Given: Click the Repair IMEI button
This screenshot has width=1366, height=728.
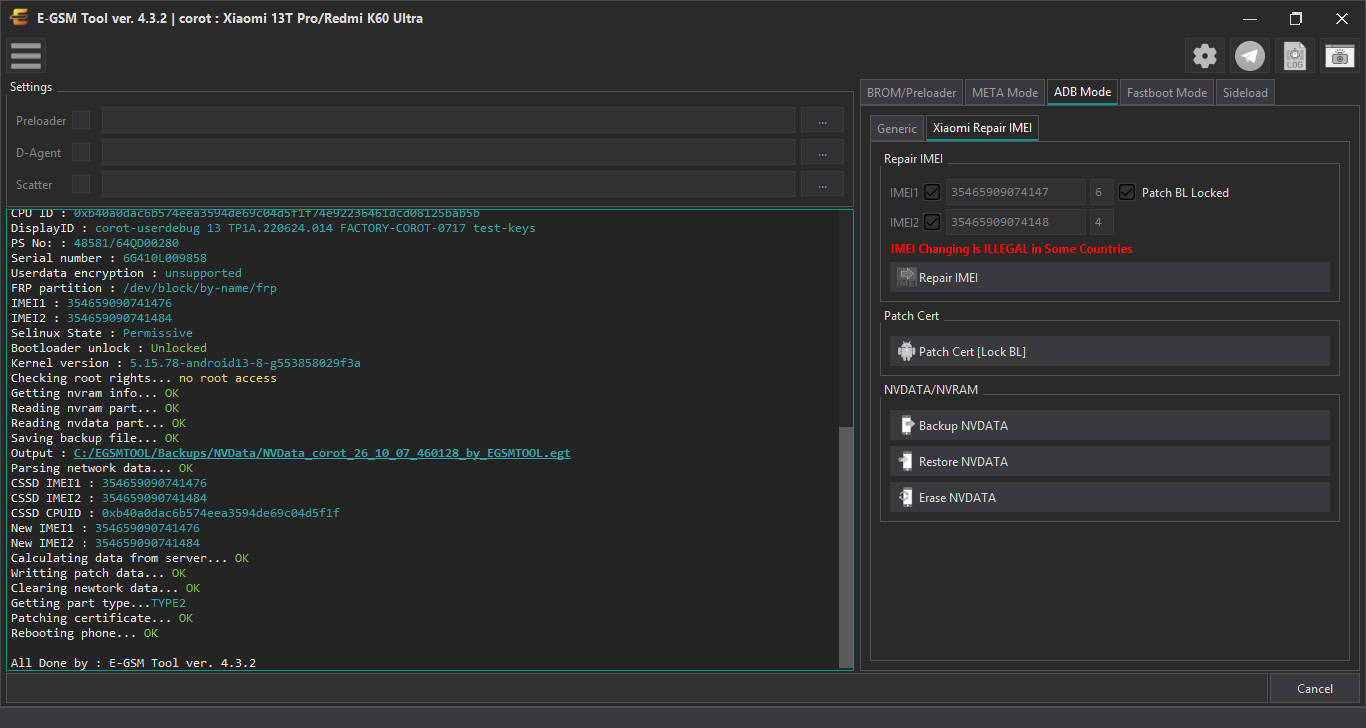Looking at the screenshot, I should pyautogui.click(x=1110, y=277).
